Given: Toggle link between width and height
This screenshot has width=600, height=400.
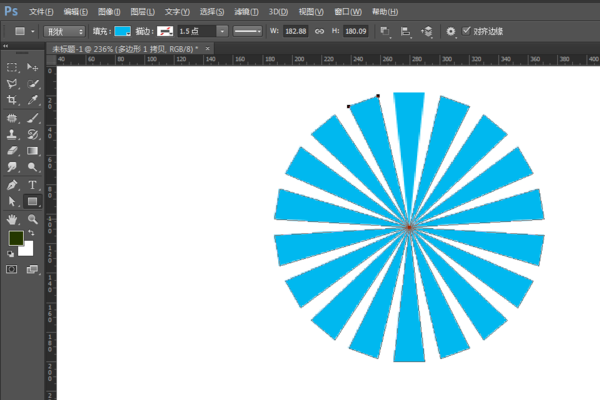Looking at the screenshot, I should [319, 32].
